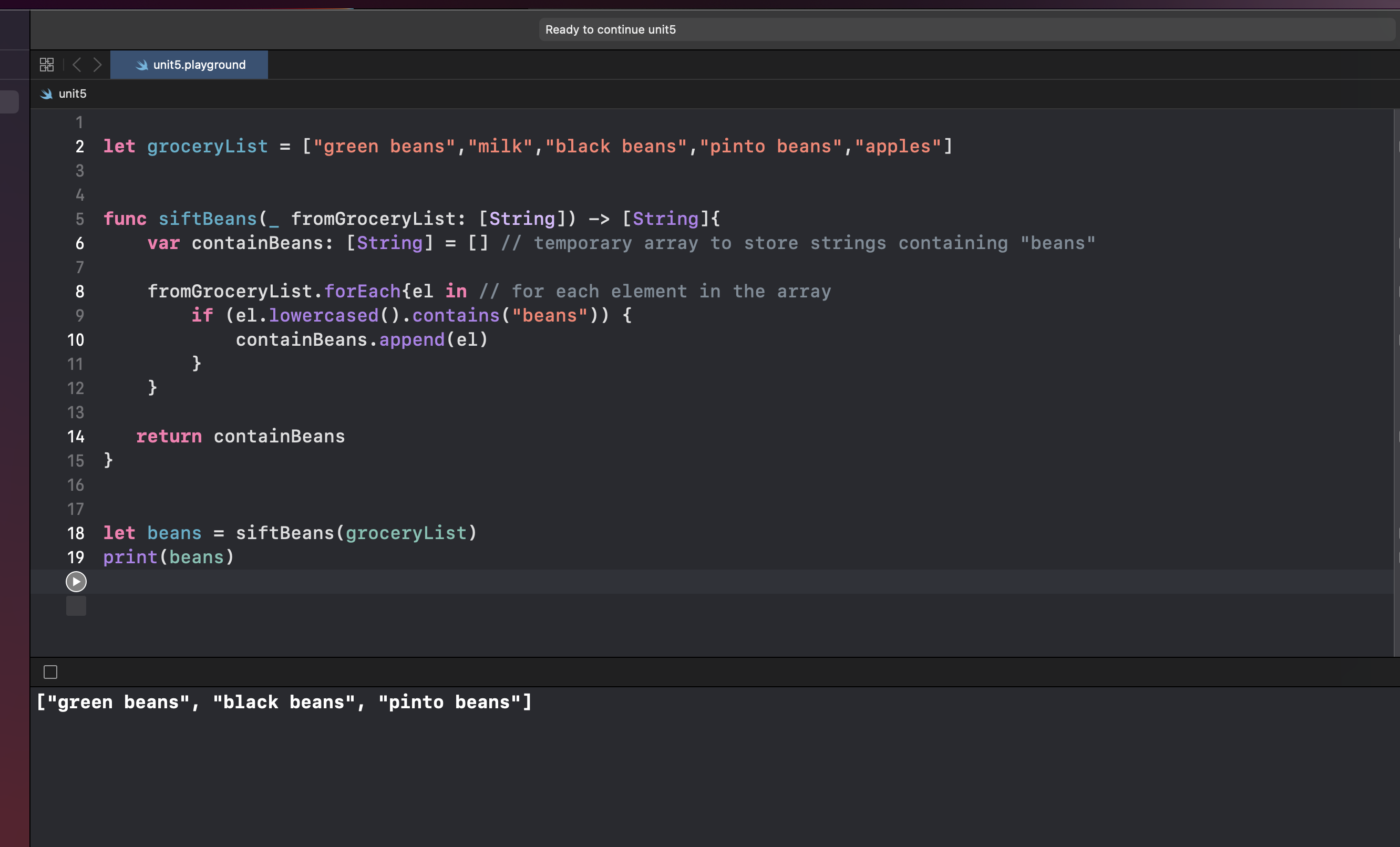Click the console output text with green beans

pos(284,702)
